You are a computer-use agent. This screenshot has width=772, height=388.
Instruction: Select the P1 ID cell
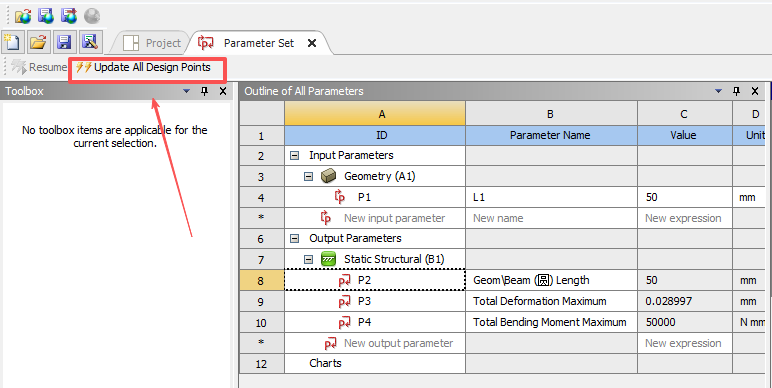pyautogui.click(x=375, y=197)
